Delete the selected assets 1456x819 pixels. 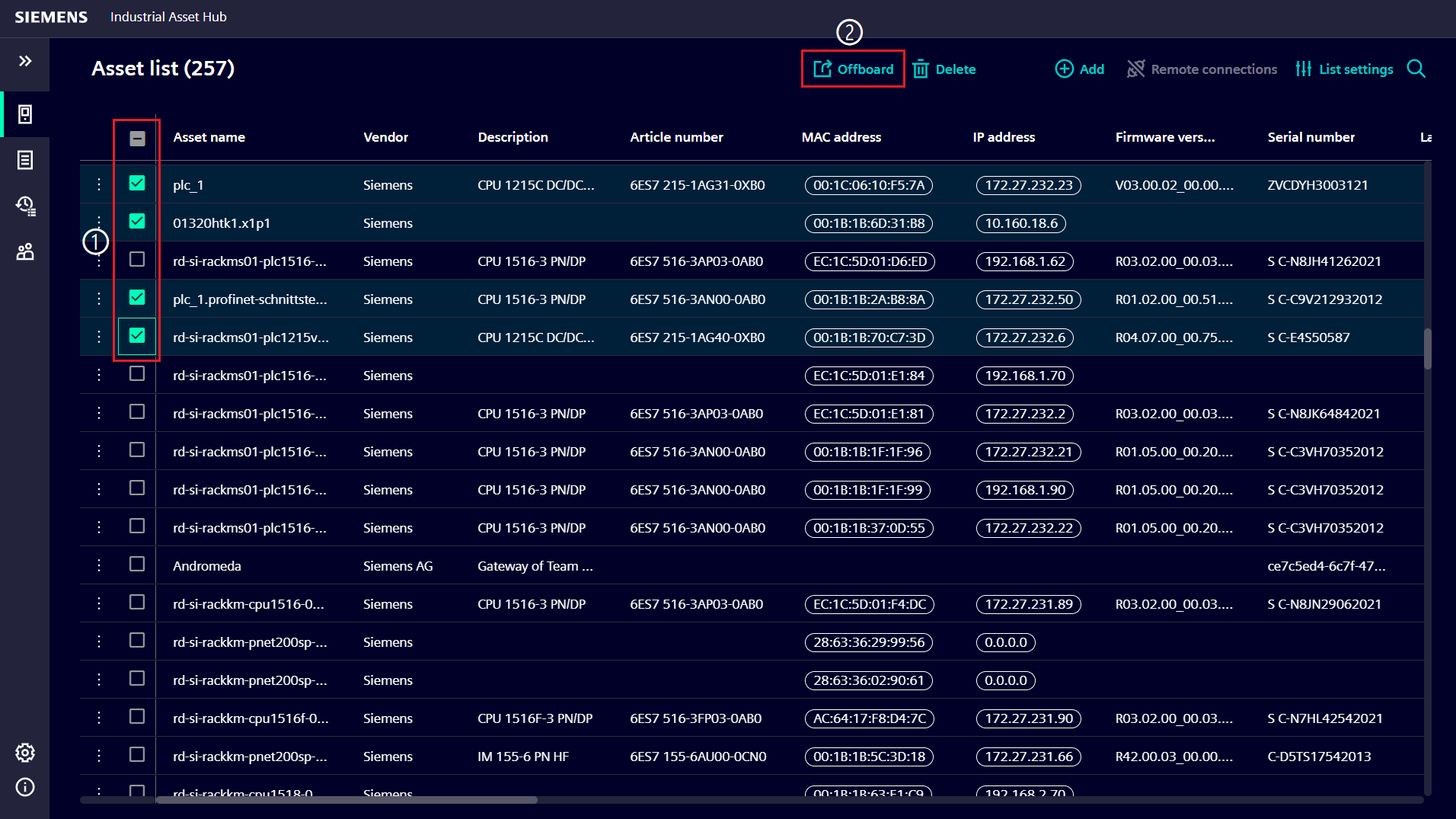click(x=944, y=69)
